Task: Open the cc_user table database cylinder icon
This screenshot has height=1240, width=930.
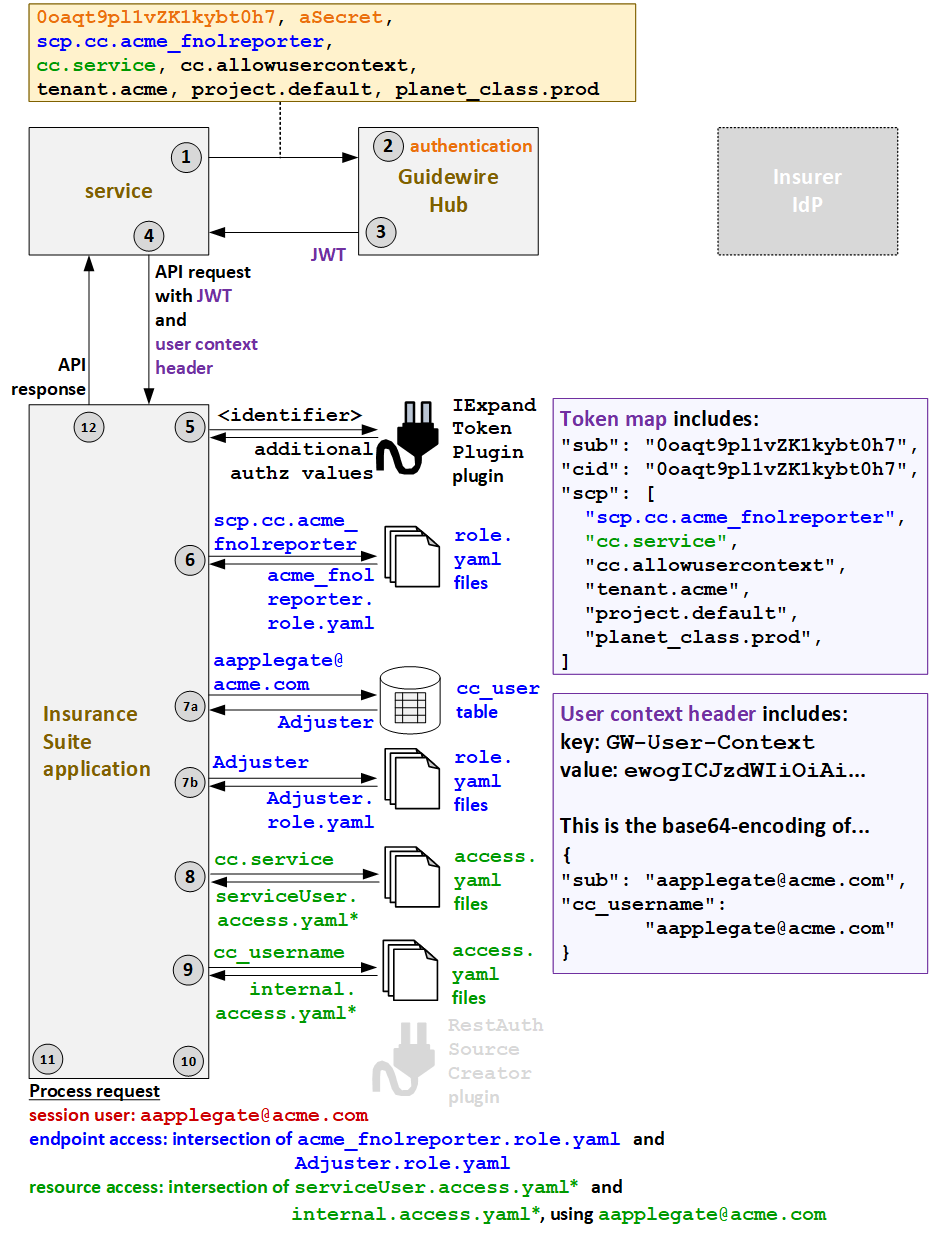Action: tap(410, 698)
